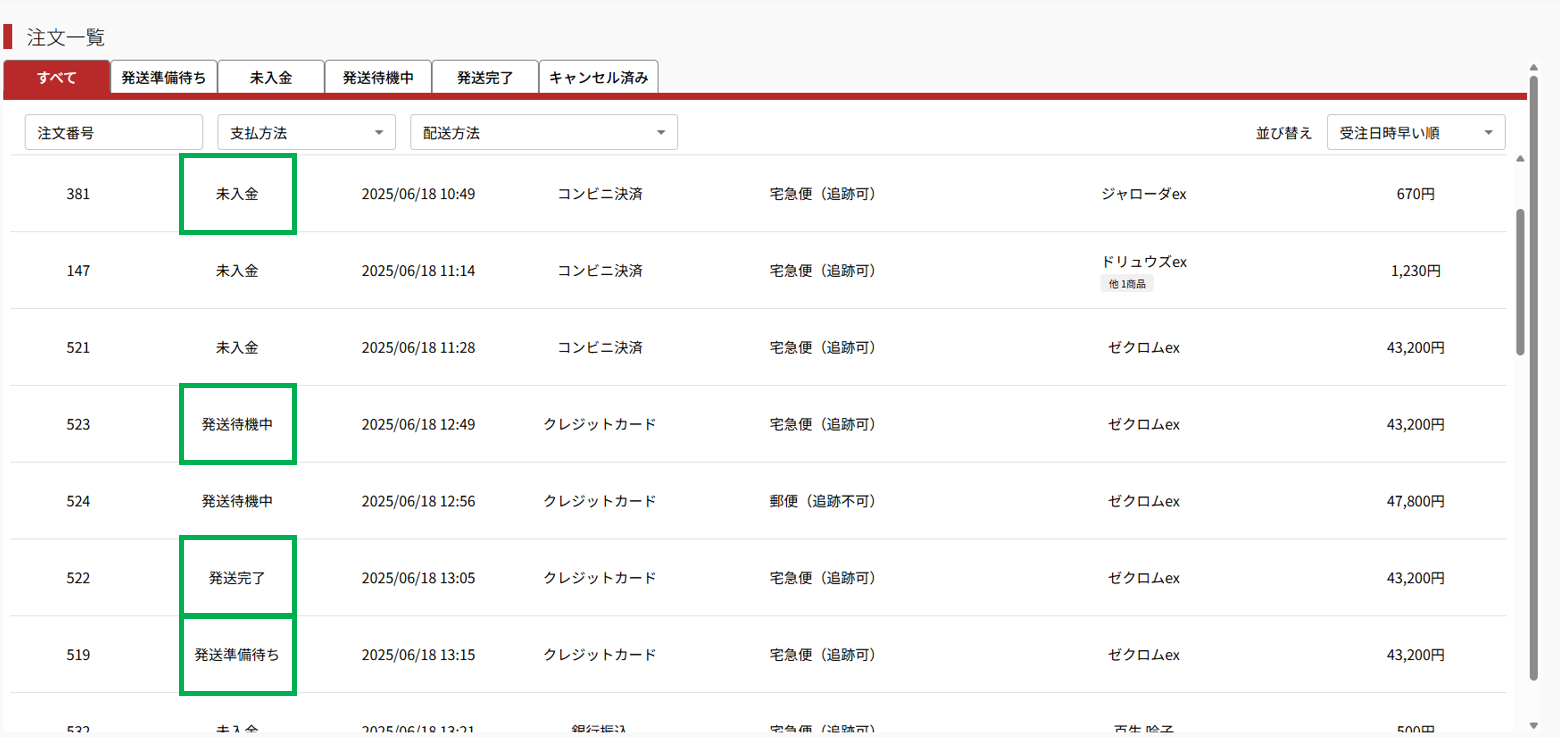This screenshot has width=1560, height=737.
Task: Show orders in the 未入金 tab
Action: [x=271, y=77]
